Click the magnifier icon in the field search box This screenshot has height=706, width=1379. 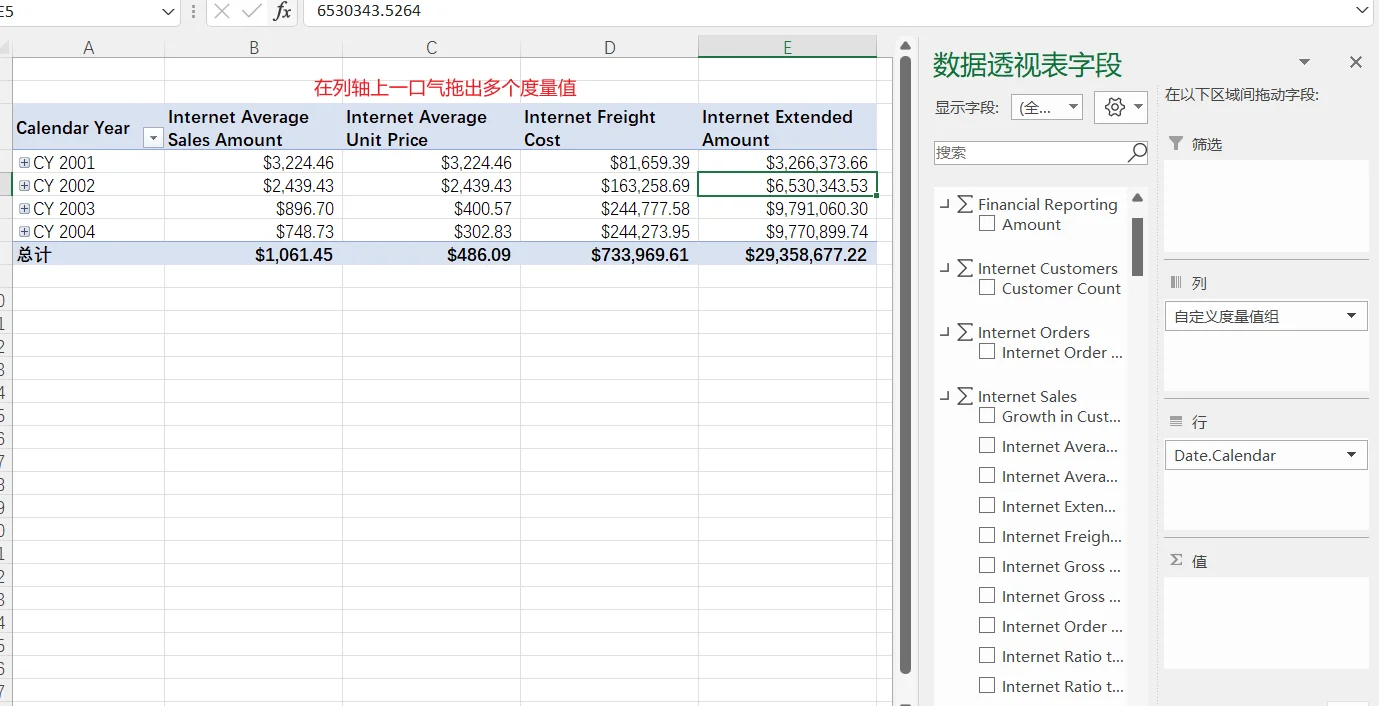pos(1136,153)
